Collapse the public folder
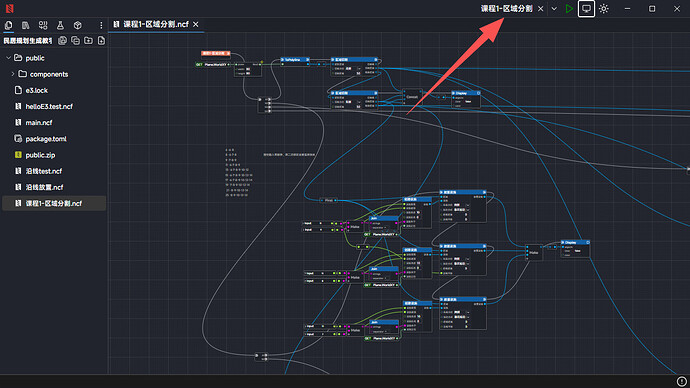Screen dimensions: 690x388 pyautogui.click(x=8, y=58)
